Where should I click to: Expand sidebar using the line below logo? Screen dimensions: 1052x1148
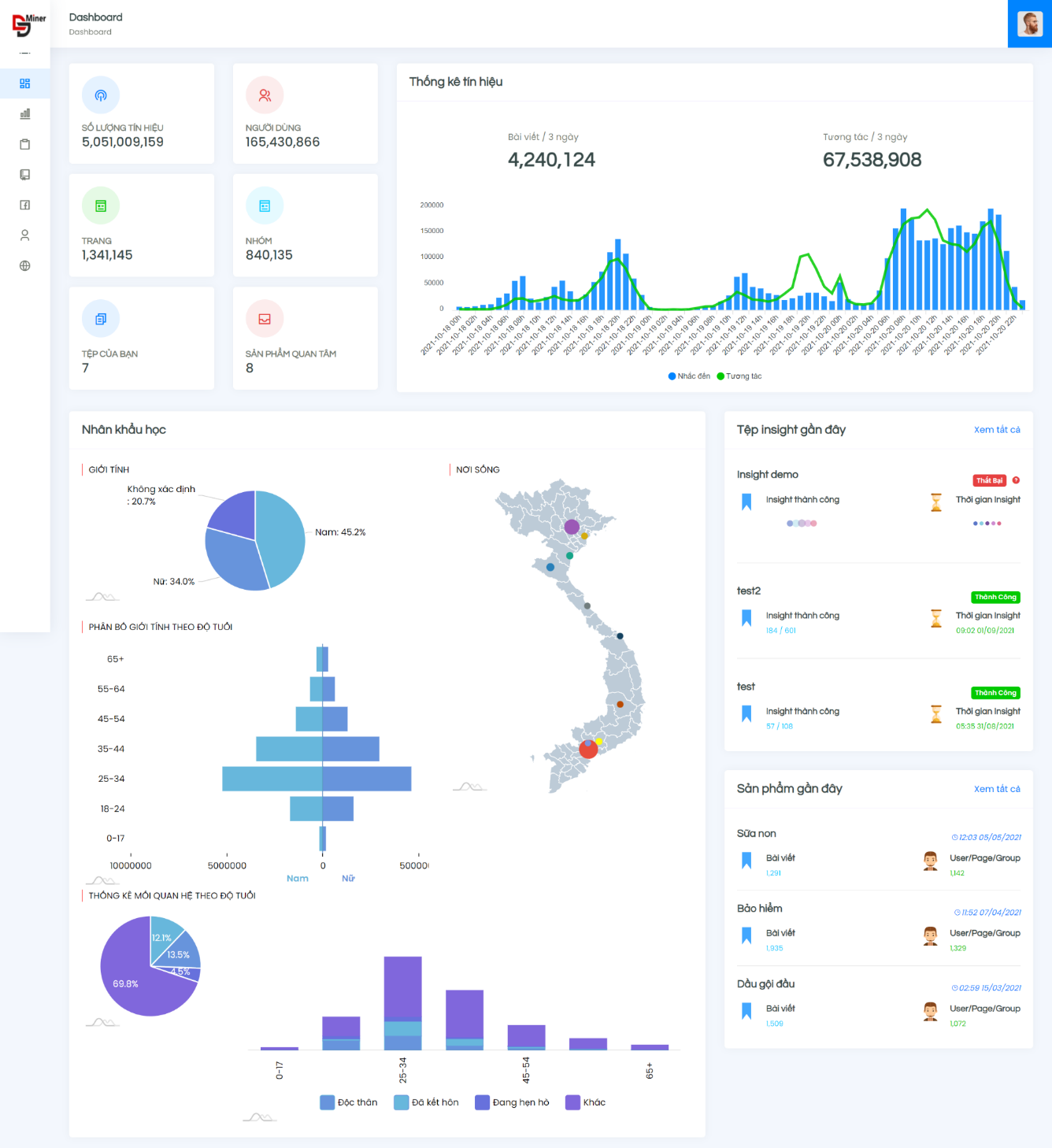coord(25,54)
